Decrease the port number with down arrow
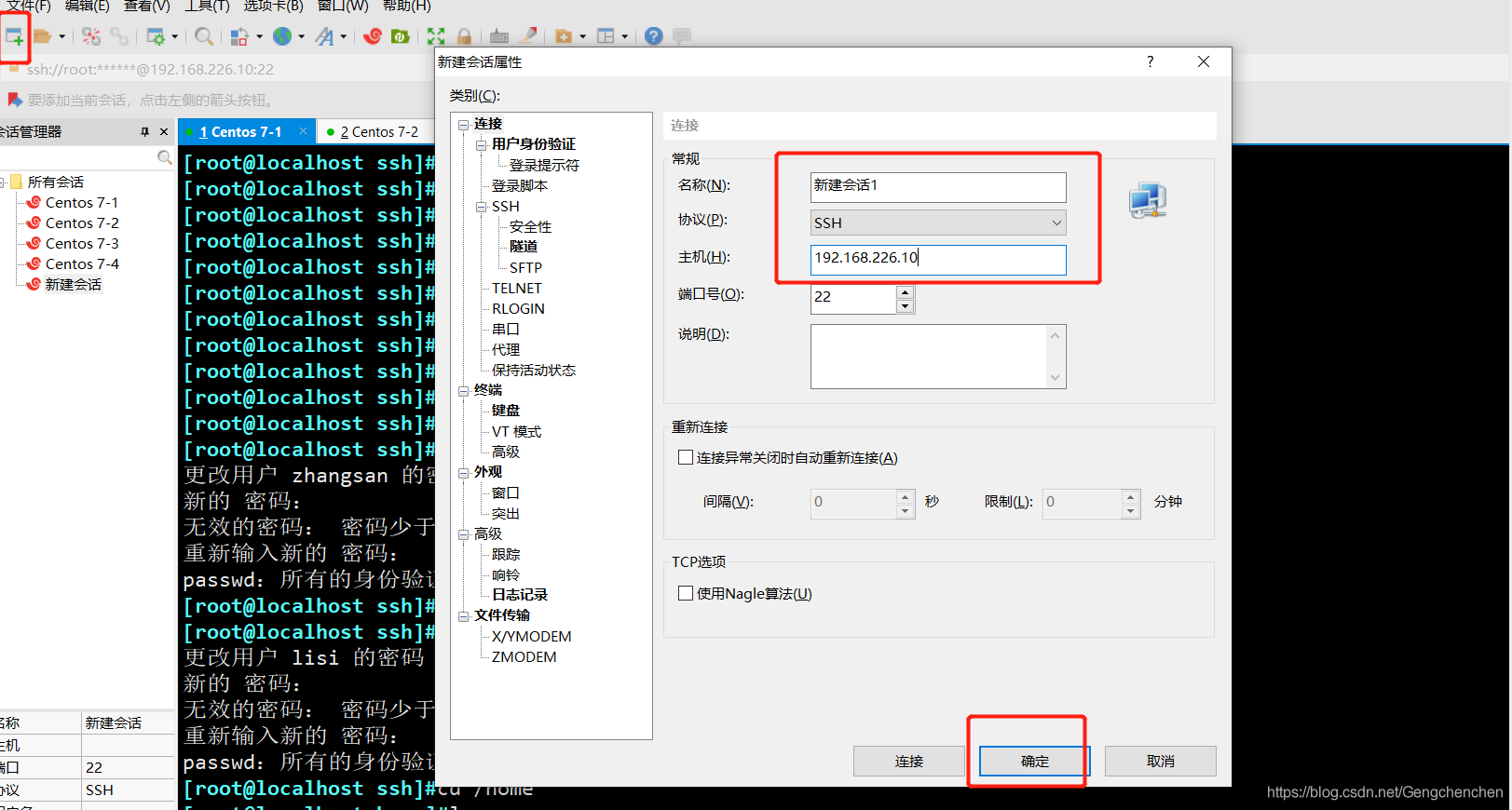This screenshot has width=1512, height=810. [905, 306]
